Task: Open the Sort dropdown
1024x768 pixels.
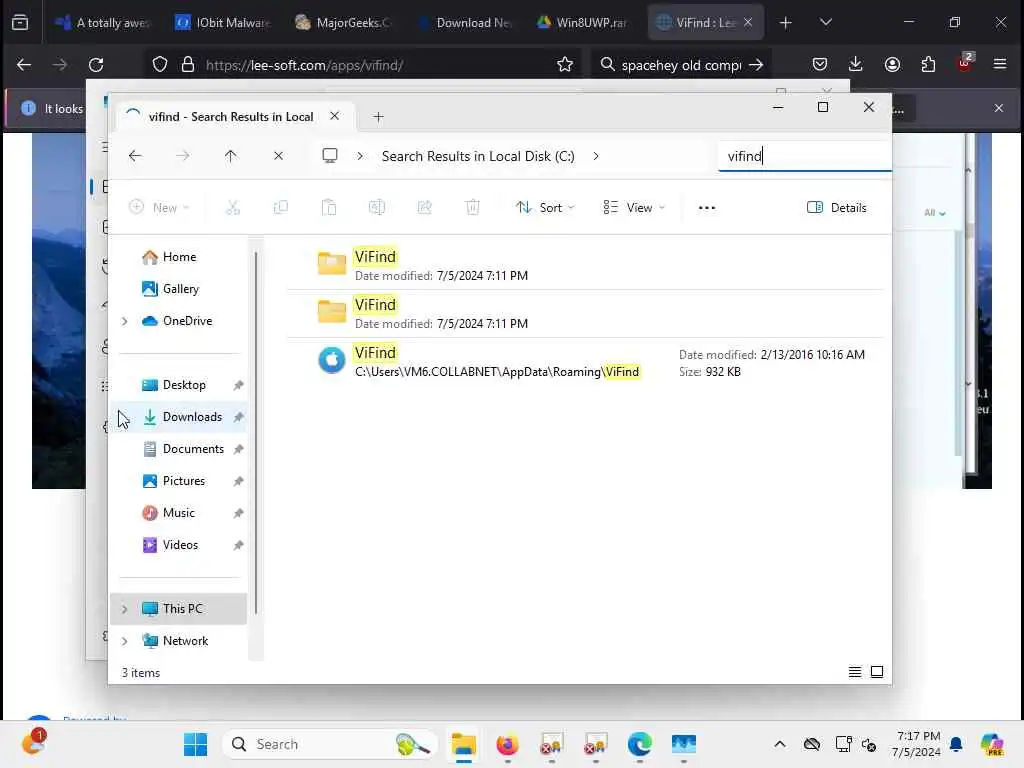Action: pyautogui.click(x=545, y=208)
